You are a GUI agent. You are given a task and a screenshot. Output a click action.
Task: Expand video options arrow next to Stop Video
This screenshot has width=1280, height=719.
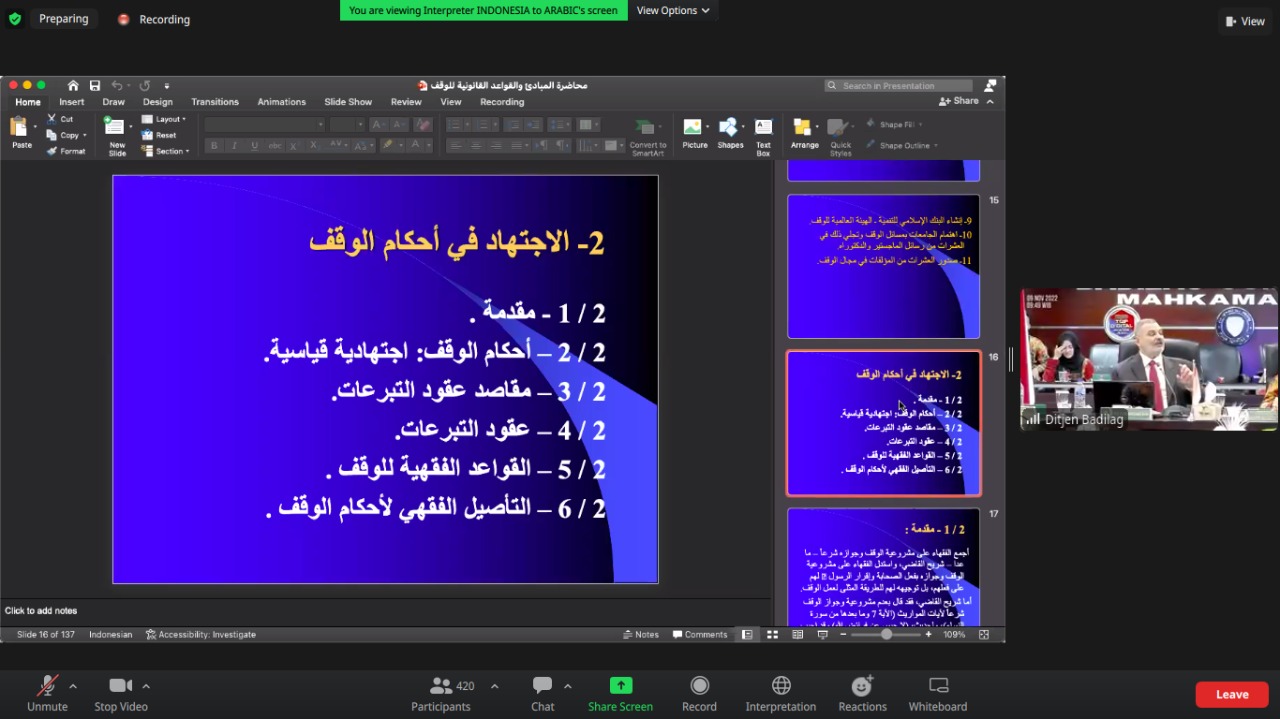(146, 686)
